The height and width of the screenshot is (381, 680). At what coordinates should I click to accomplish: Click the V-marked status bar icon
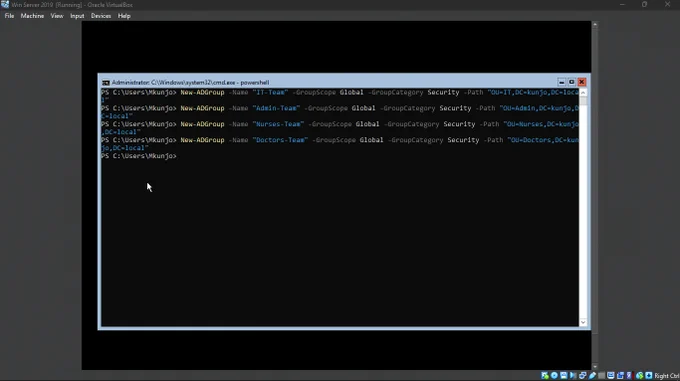(x=629, y=376)
